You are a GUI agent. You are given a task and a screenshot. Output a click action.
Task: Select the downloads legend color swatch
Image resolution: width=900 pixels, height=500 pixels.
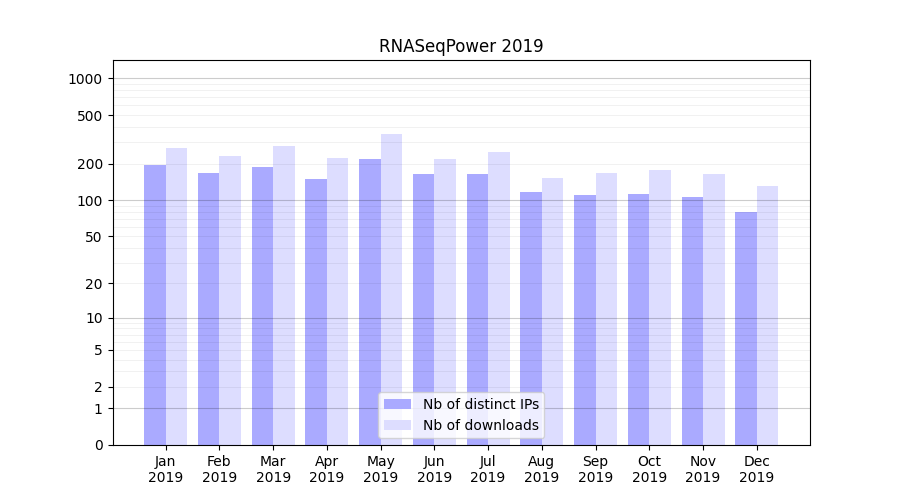point(397,425)
